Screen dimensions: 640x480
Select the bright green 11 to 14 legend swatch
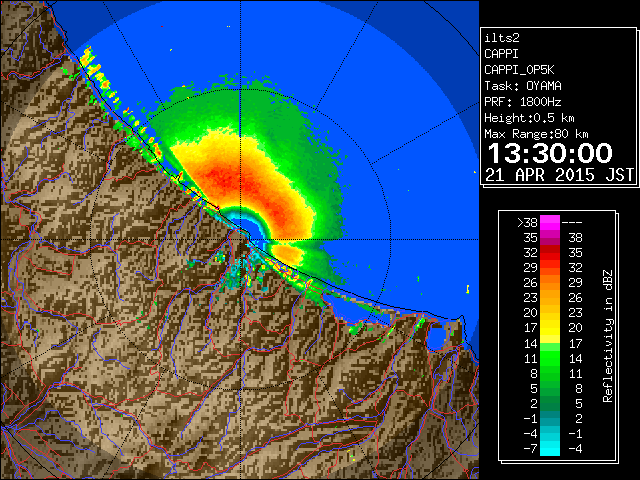[x=550, y=358]
